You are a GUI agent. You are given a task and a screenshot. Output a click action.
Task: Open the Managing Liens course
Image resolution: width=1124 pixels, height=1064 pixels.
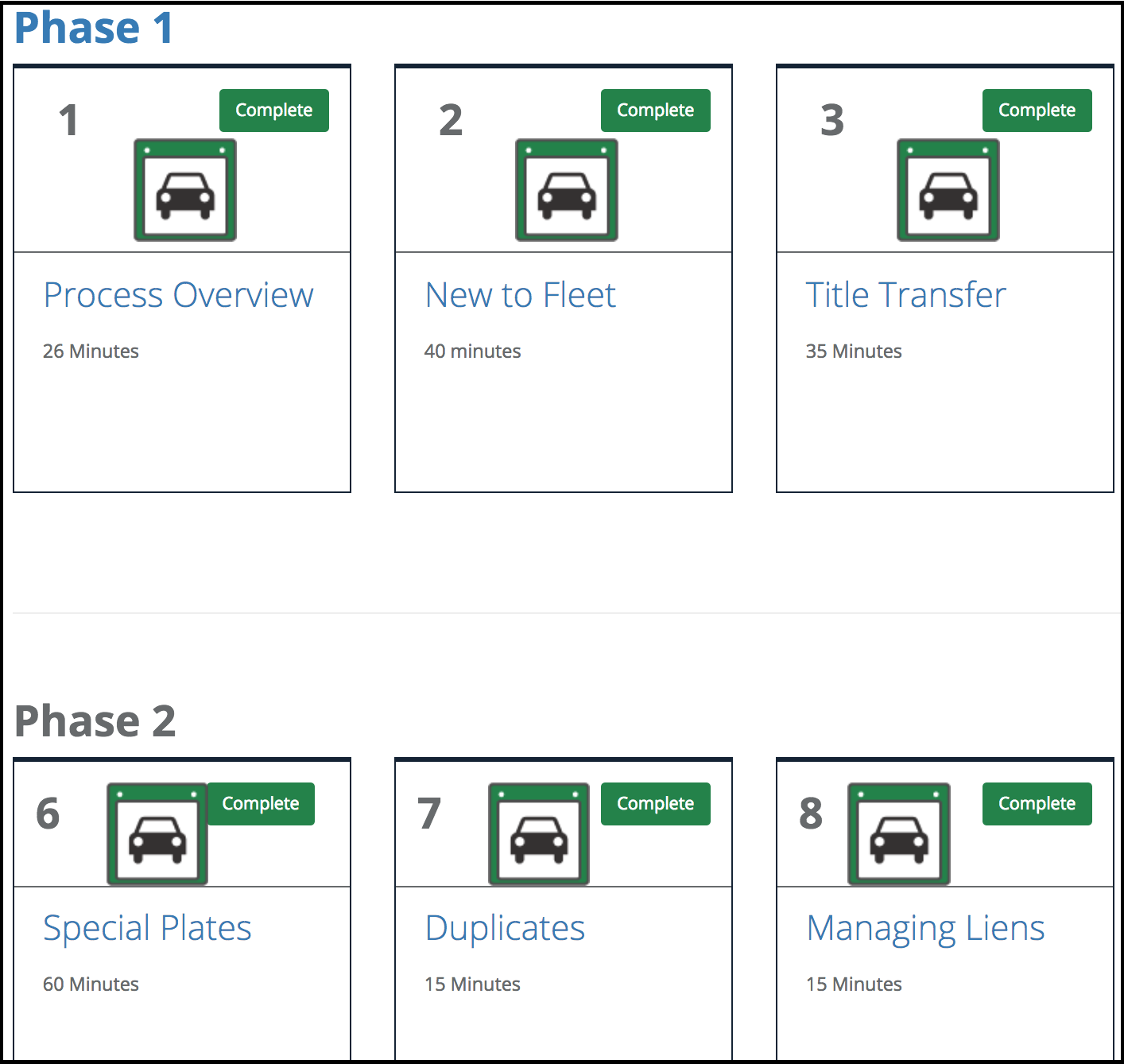pyautogui.click(x=926, y=929)
